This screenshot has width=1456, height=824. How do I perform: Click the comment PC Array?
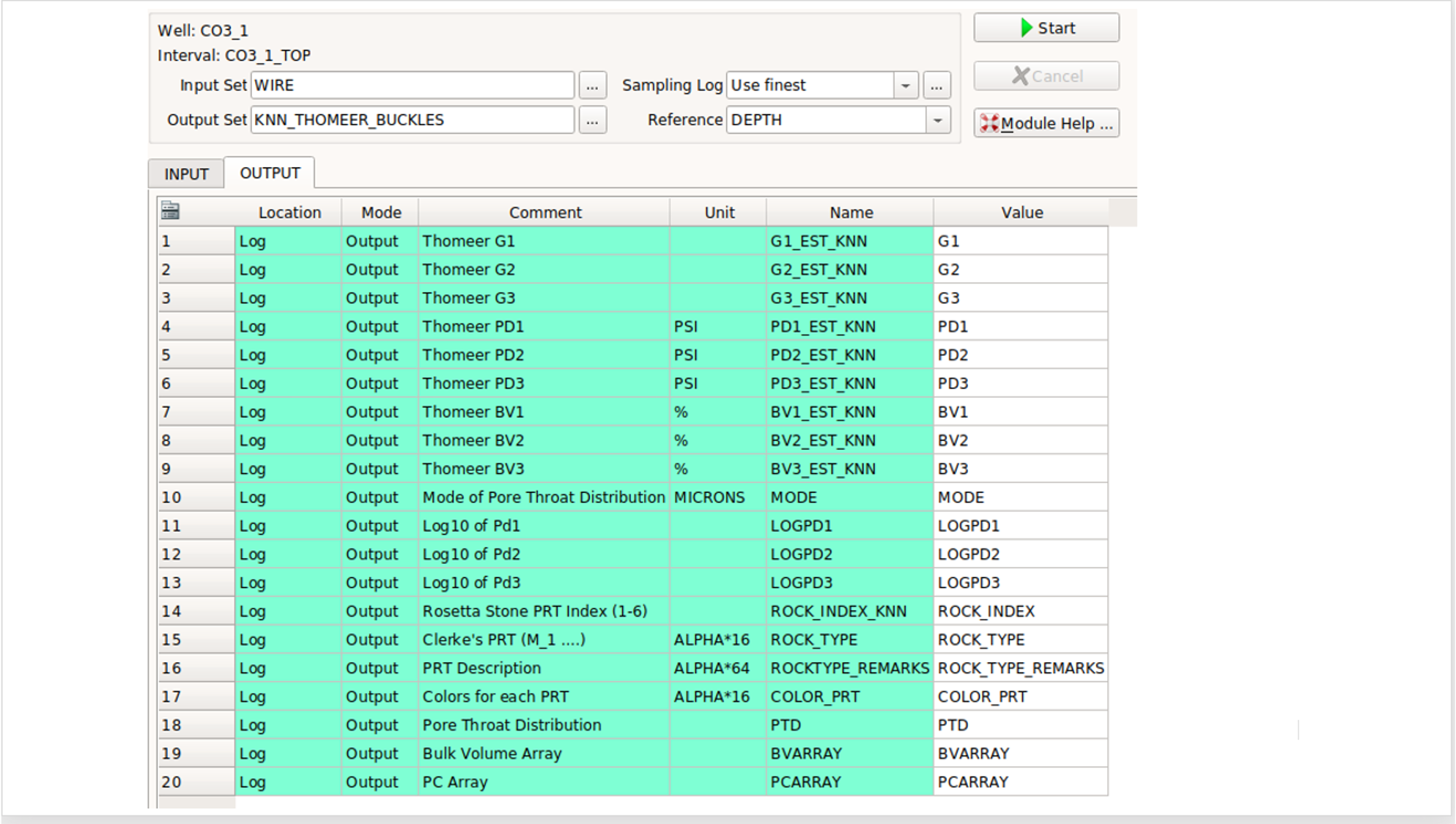coord(544,782)
